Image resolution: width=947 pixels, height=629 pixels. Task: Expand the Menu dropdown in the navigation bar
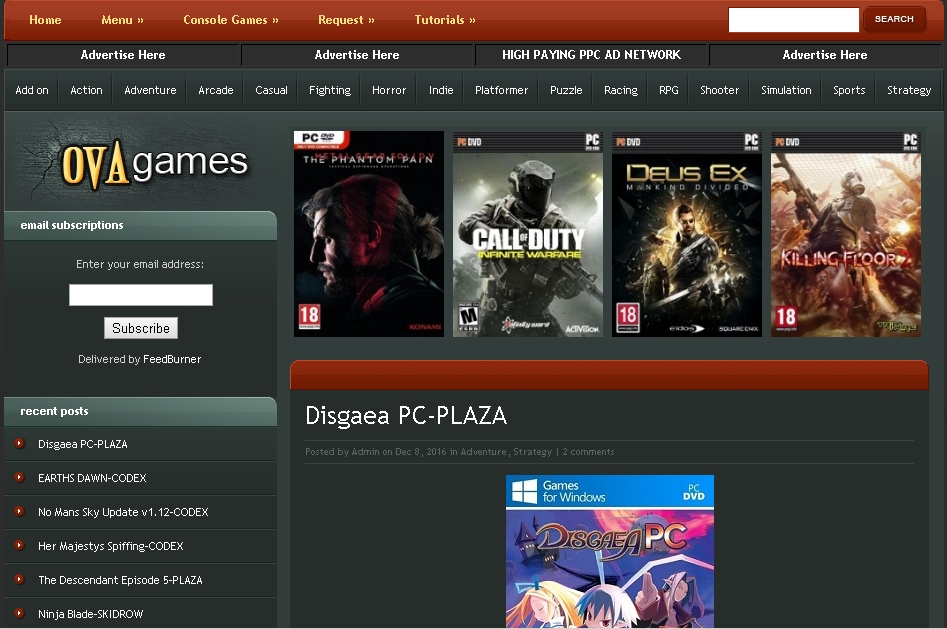click(x=122, y=19)
